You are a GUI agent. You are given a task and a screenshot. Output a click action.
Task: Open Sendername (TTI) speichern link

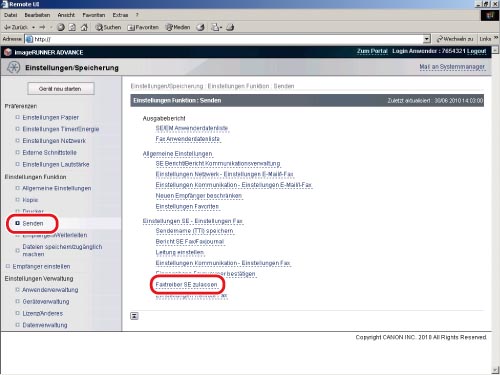[x=194, y=231]
